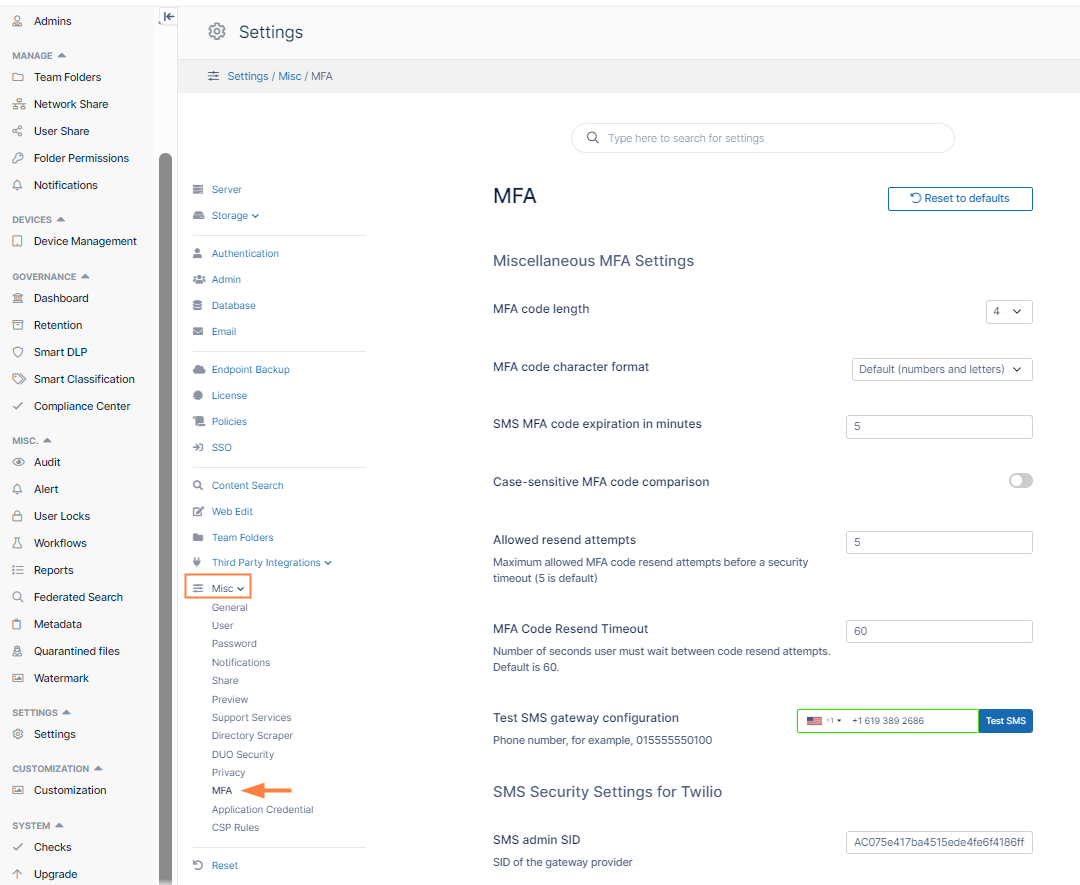Image resolution: width=1080 pixels, height=885 pixels.
Task: Expand the Storage settings section
Action: point(235,216)
